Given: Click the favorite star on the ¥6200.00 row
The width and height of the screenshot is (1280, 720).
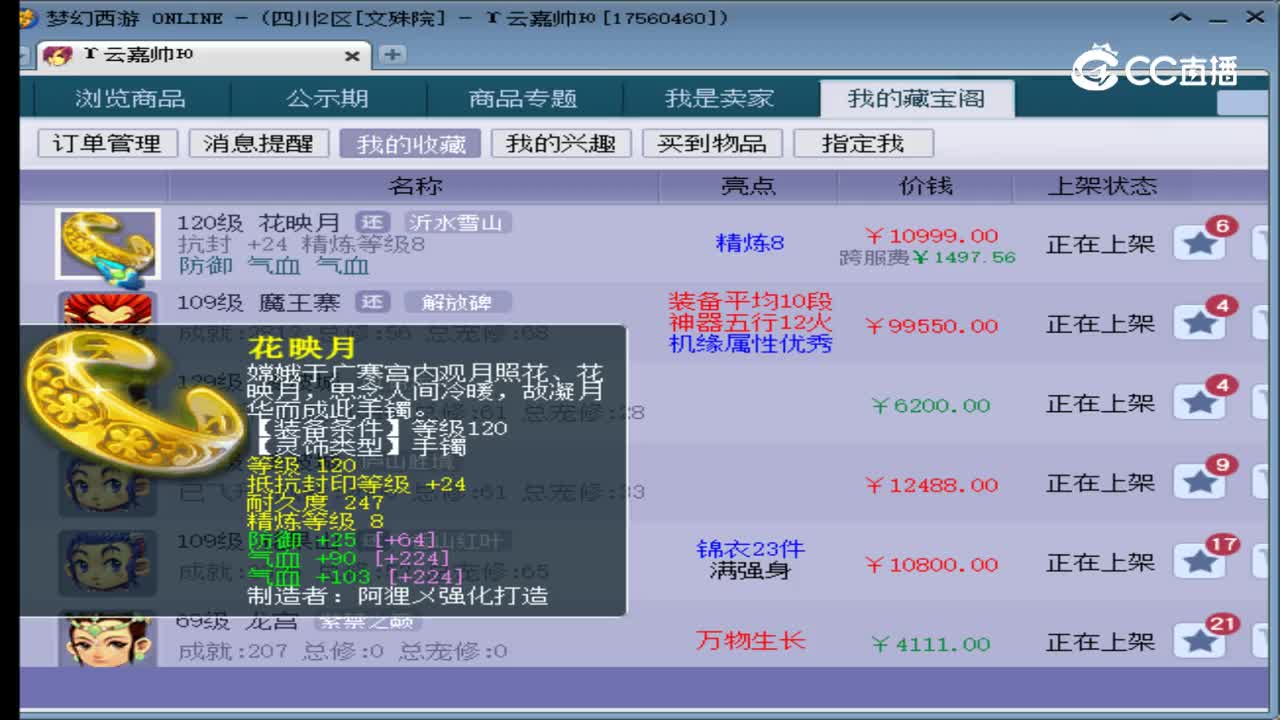Looking at the screenshot, I should (1199, 403).
